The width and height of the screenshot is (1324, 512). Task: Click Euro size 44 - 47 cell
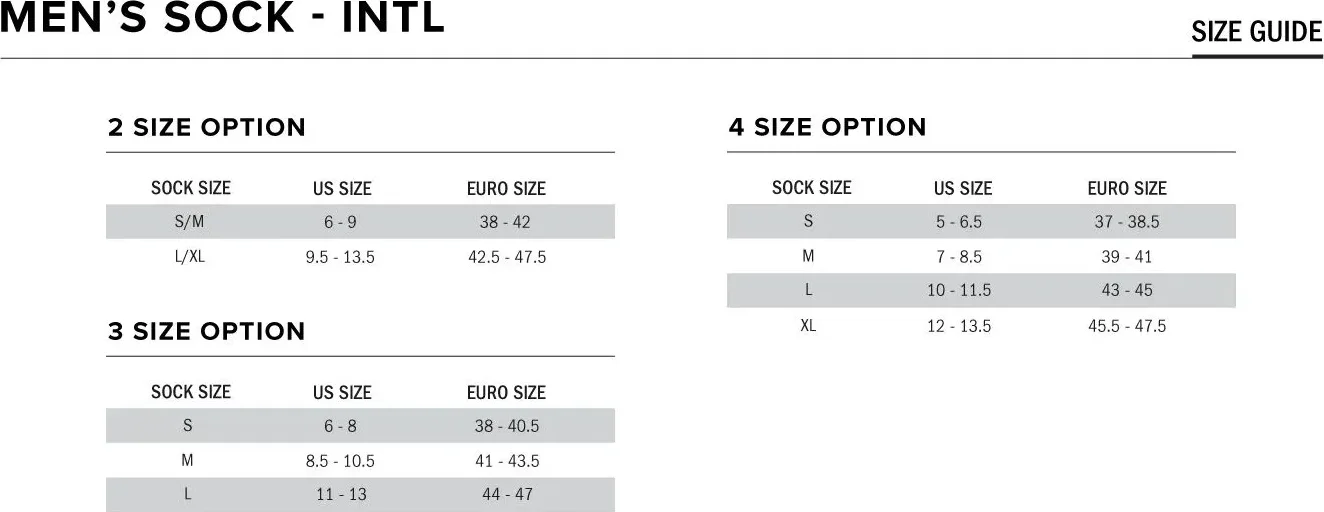pyautogui.click(x=507, y=495)
